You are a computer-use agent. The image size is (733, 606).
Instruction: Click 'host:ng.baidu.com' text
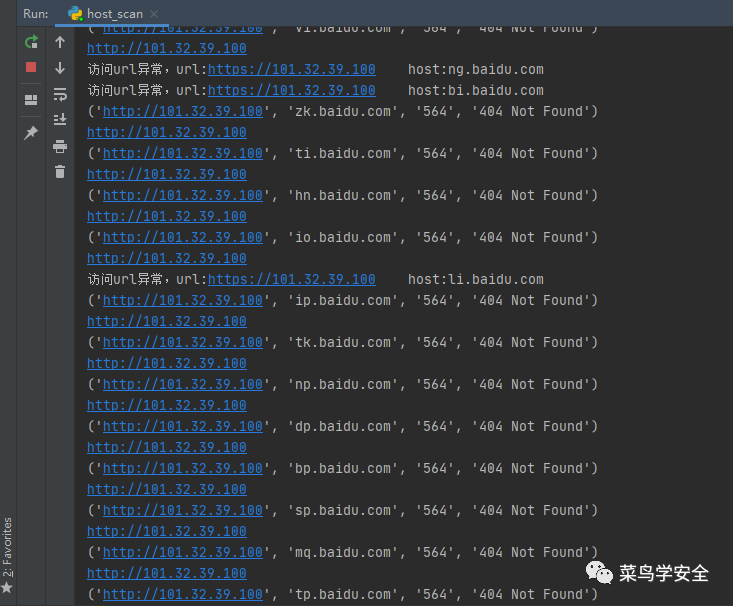[476, 70]
